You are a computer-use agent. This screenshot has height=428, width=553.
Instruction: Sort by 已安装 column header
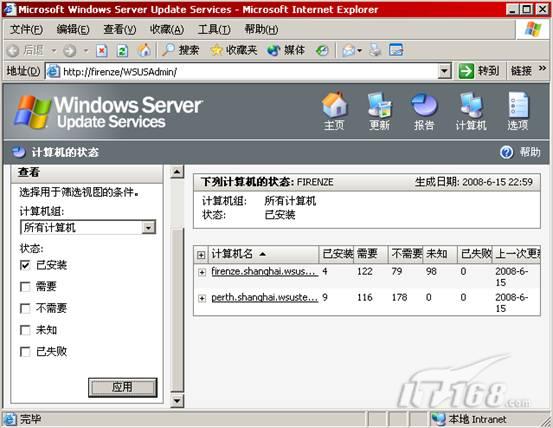[336, 254]
